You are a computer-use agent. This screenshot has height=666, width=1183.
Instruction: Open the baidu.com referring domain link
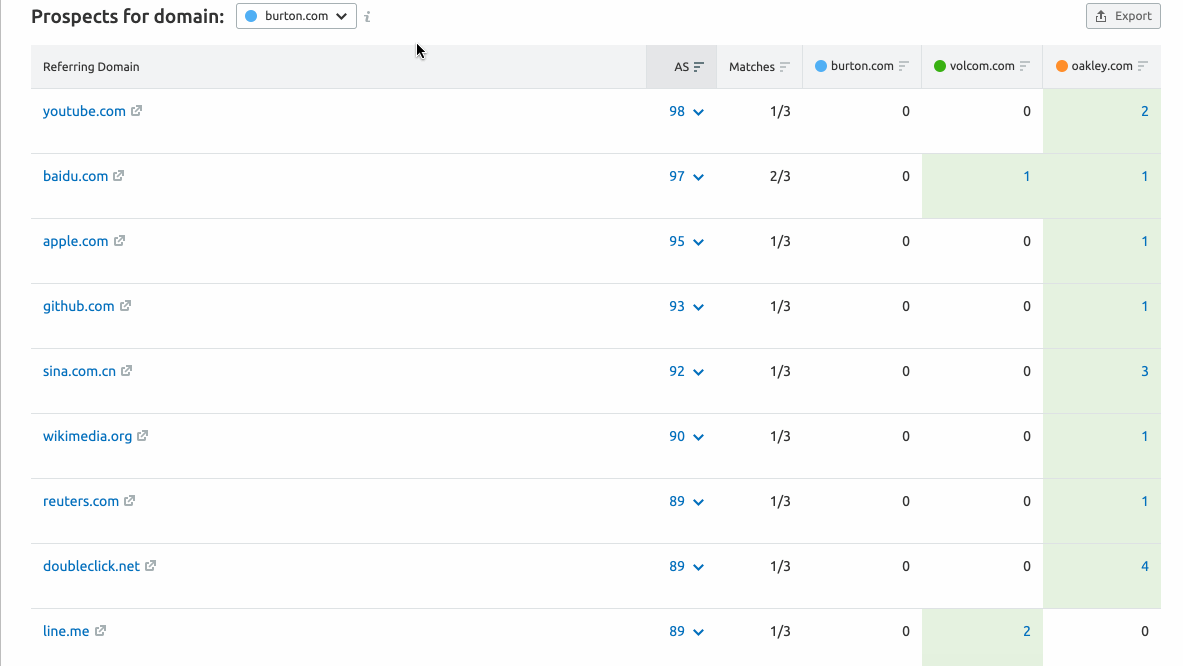(75, 176)
